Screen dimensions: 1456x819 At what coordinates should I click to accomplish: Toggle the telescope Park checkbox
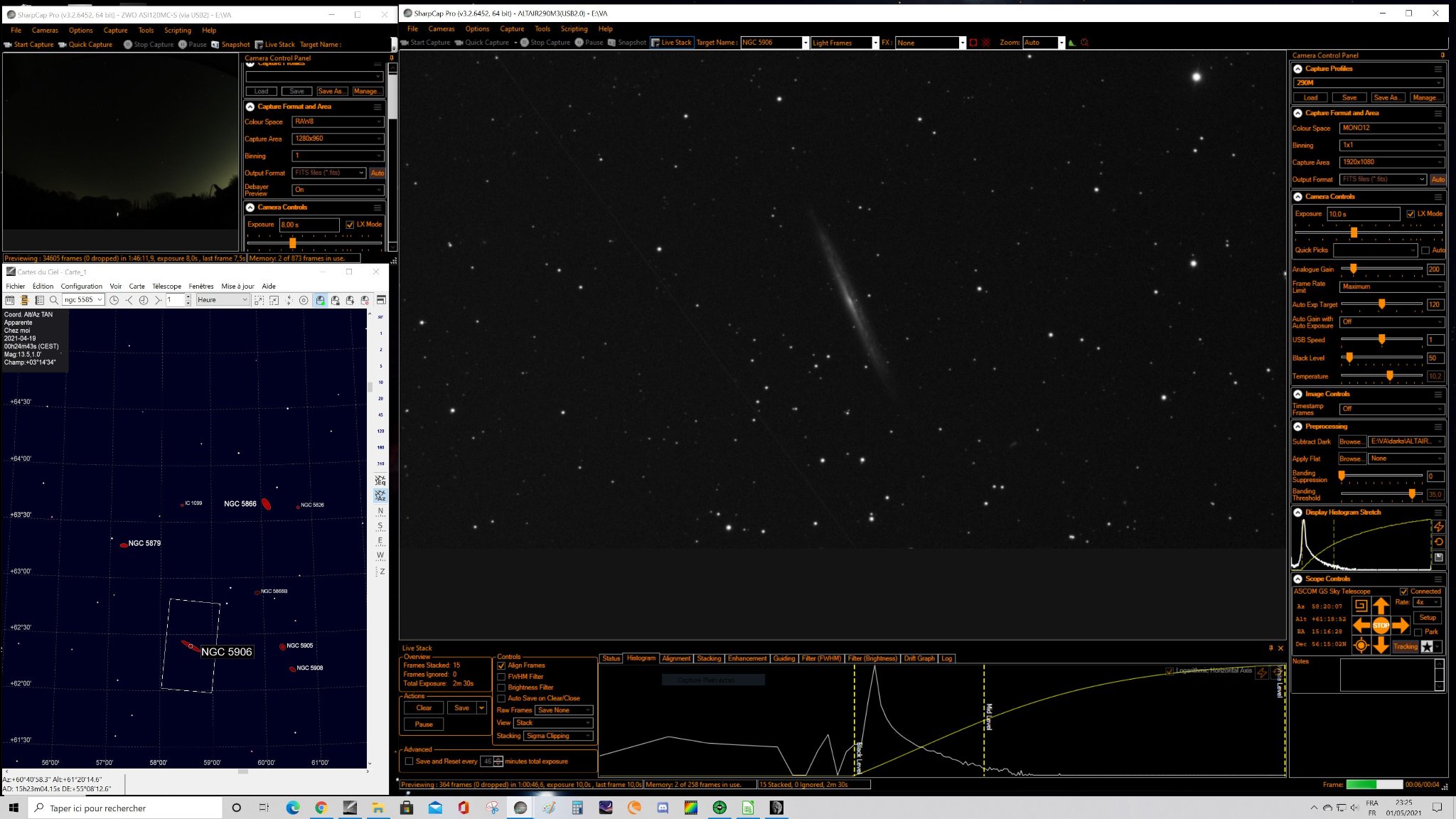pyautogui.click(x=1418, y=632)
